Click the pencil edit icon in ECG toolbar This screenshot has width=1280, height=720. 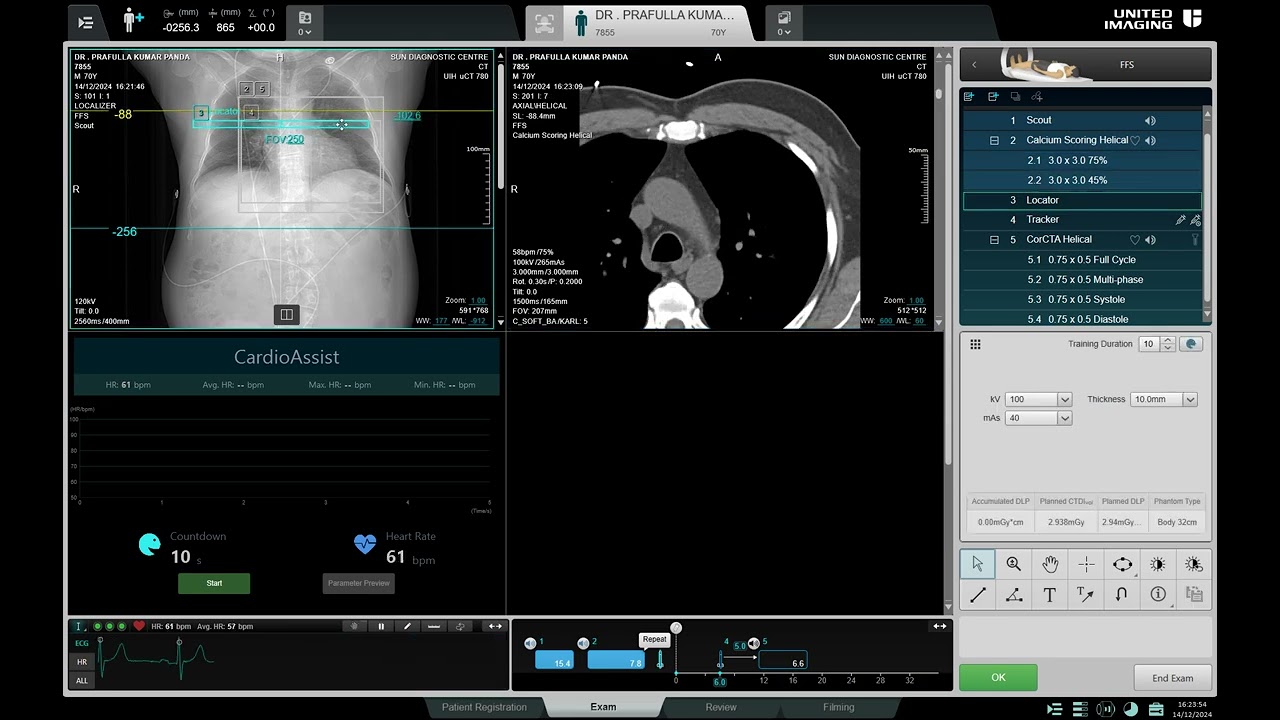[x=407, y=626]
